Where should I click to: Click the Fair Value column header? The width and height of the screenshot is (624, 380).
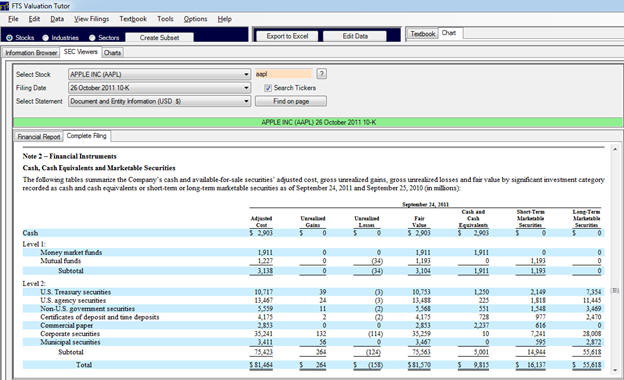pos(419,222)
